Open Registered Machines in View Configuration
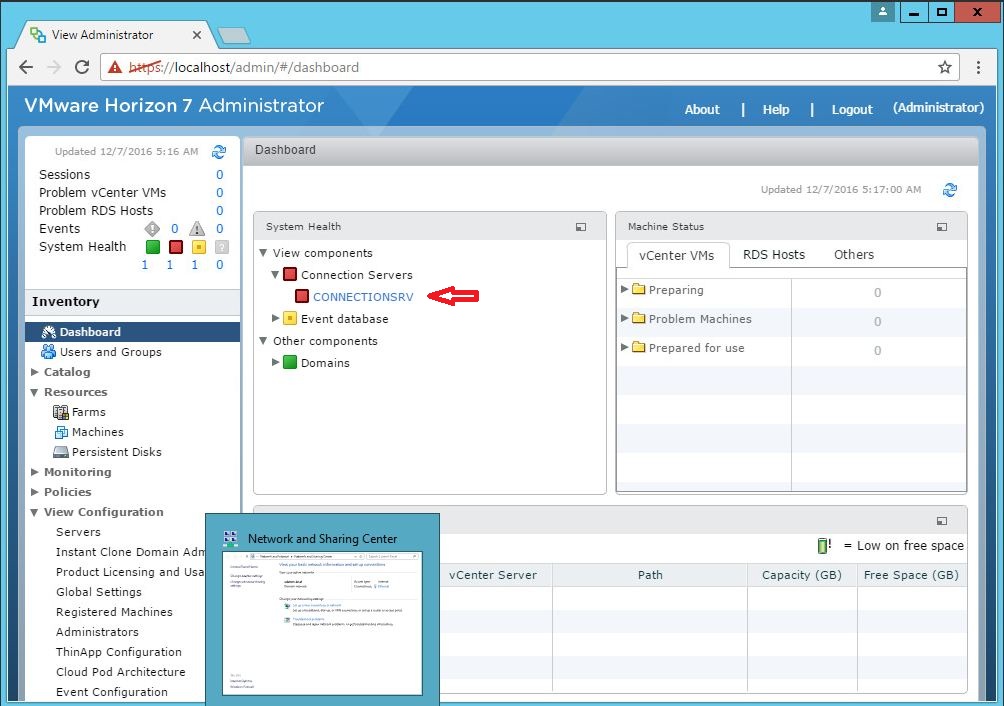 tap(114, 612)
